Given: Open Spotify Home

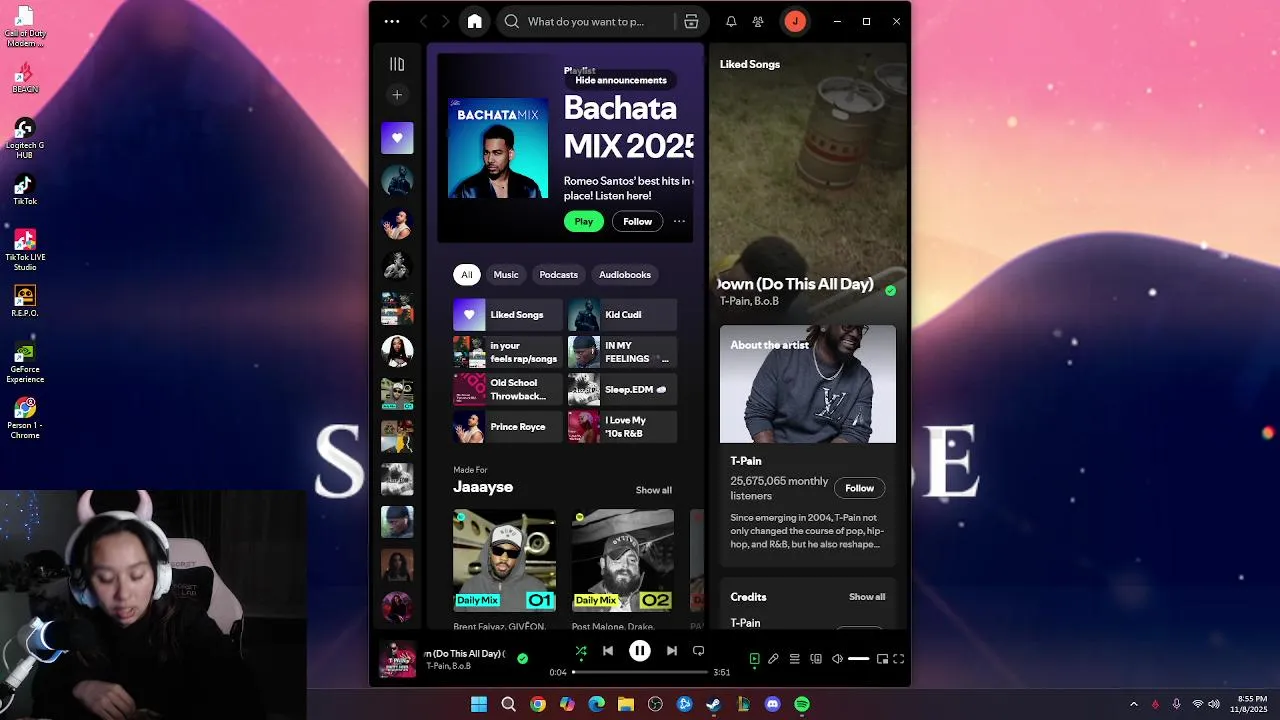Looking at the screenshot, I should (475, 21).
